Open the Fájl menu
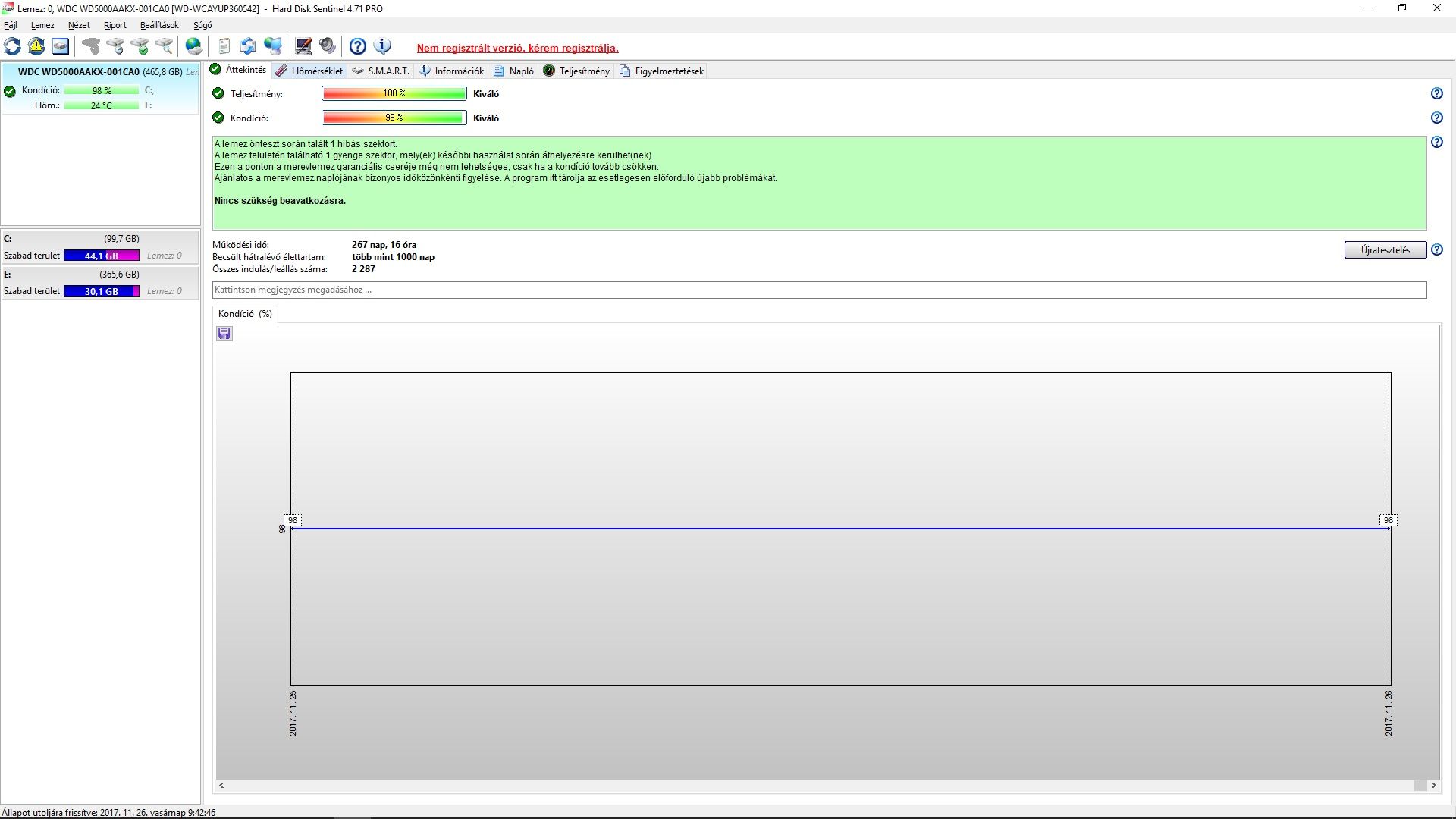Viewport: 1456px width, 819px height. pos(11,25)
